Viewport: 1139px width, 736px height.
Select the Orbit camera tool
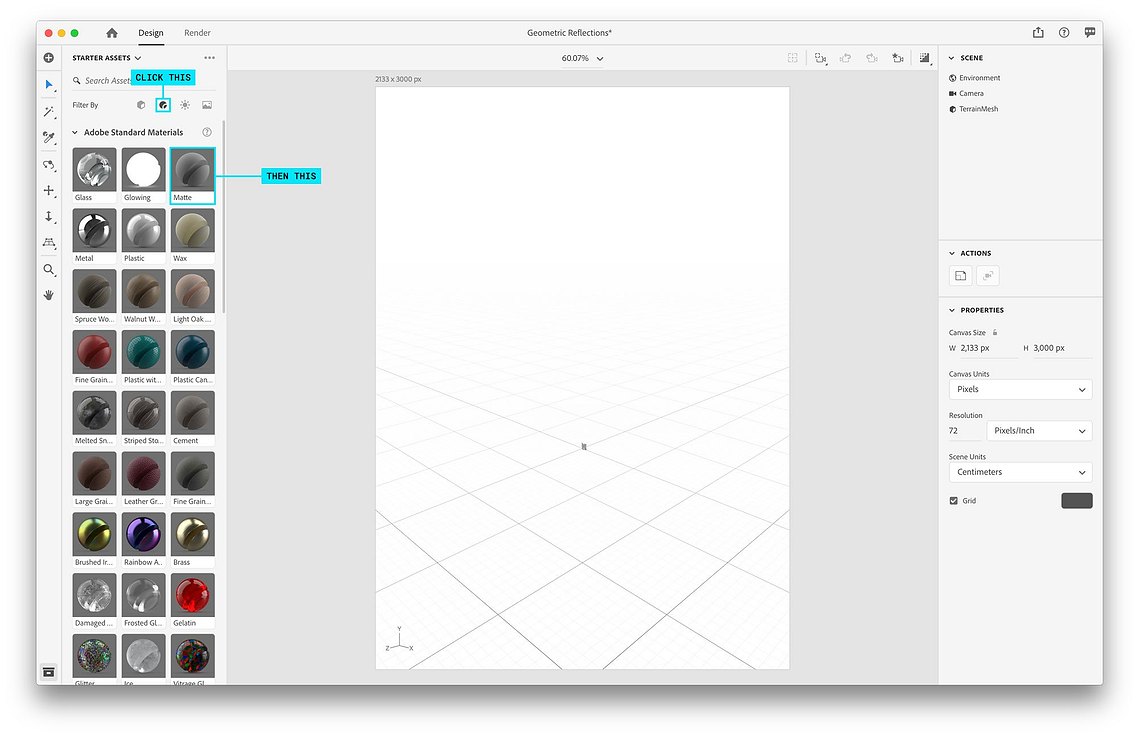pyautogui.click(x=49, y=165)
